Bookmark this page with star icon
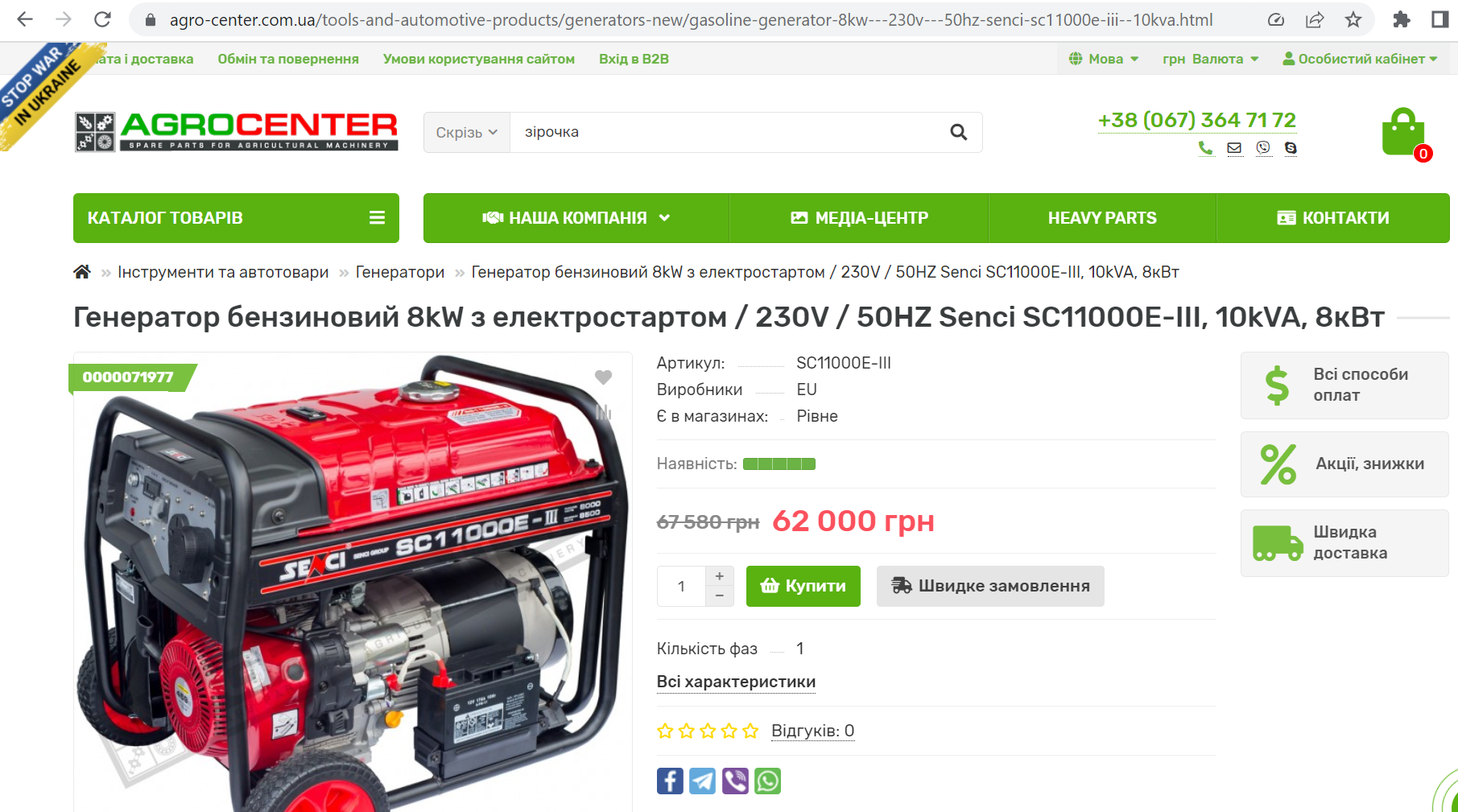Image resolution: width=1458 pixels, height=812 pixels. pos(1353,20)
